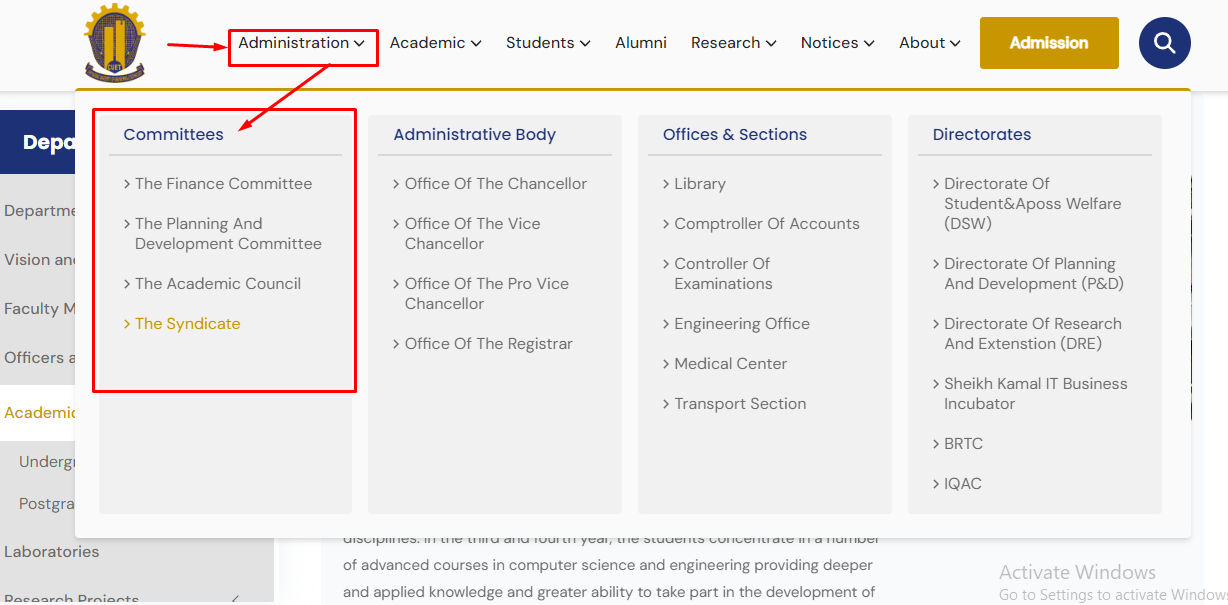Image resolution: width=1228 pixels, height=605 pixels.
Task: Expand the Administration menu
Action: [301, 43]
